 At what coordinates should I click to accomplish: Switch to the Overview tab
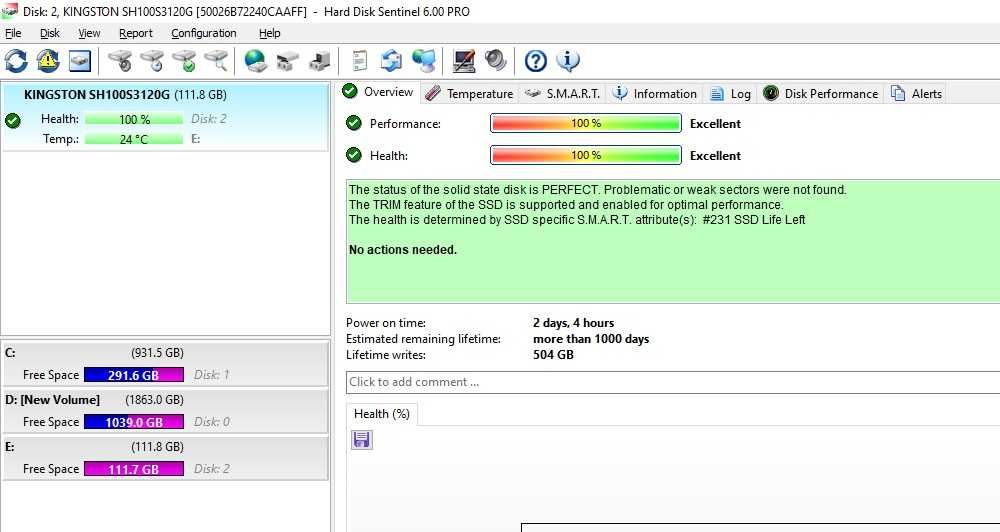click(x=379, y=92)
